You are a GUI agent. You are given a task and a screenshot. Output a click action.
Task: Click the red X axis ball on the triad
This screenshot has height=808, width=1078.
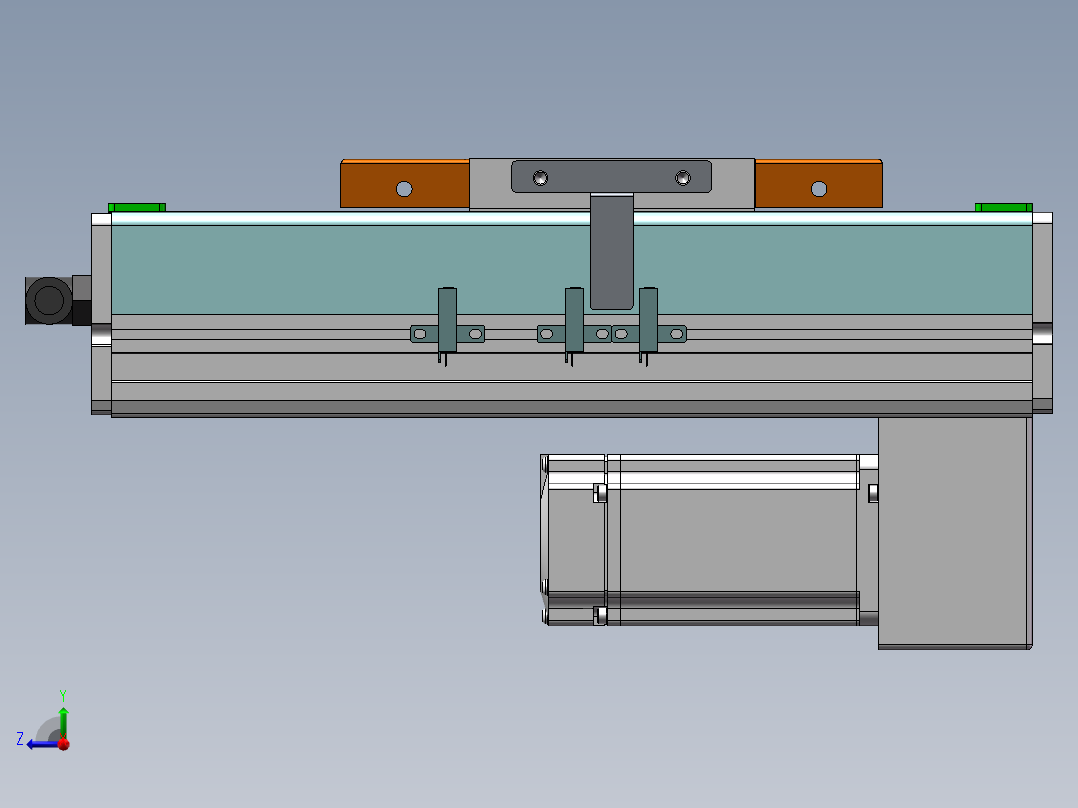point(64,744)
